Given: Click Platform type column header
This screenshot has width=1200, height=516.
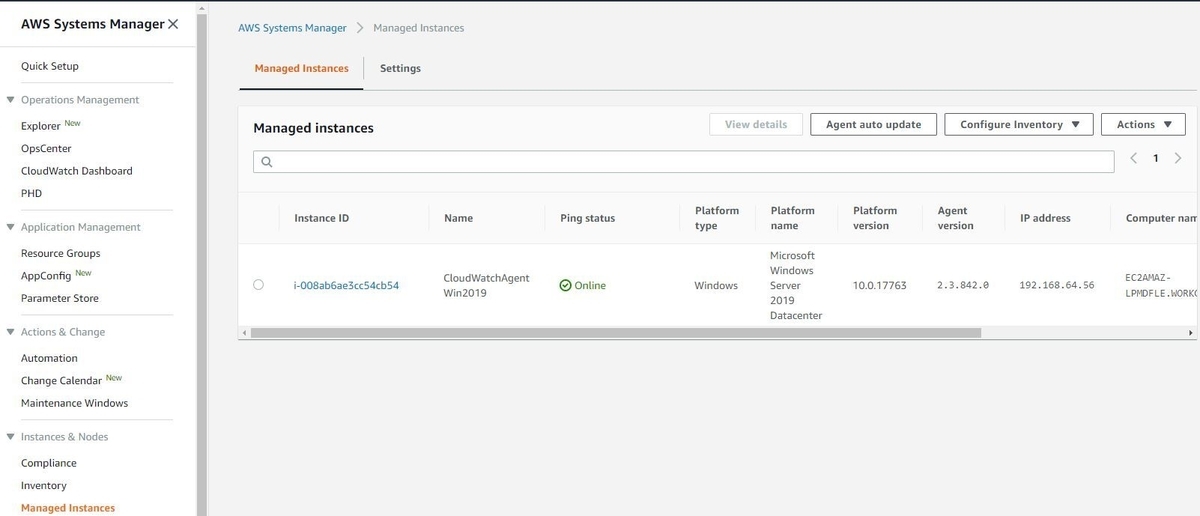Looking at the screenshot, I should [717, 218].
